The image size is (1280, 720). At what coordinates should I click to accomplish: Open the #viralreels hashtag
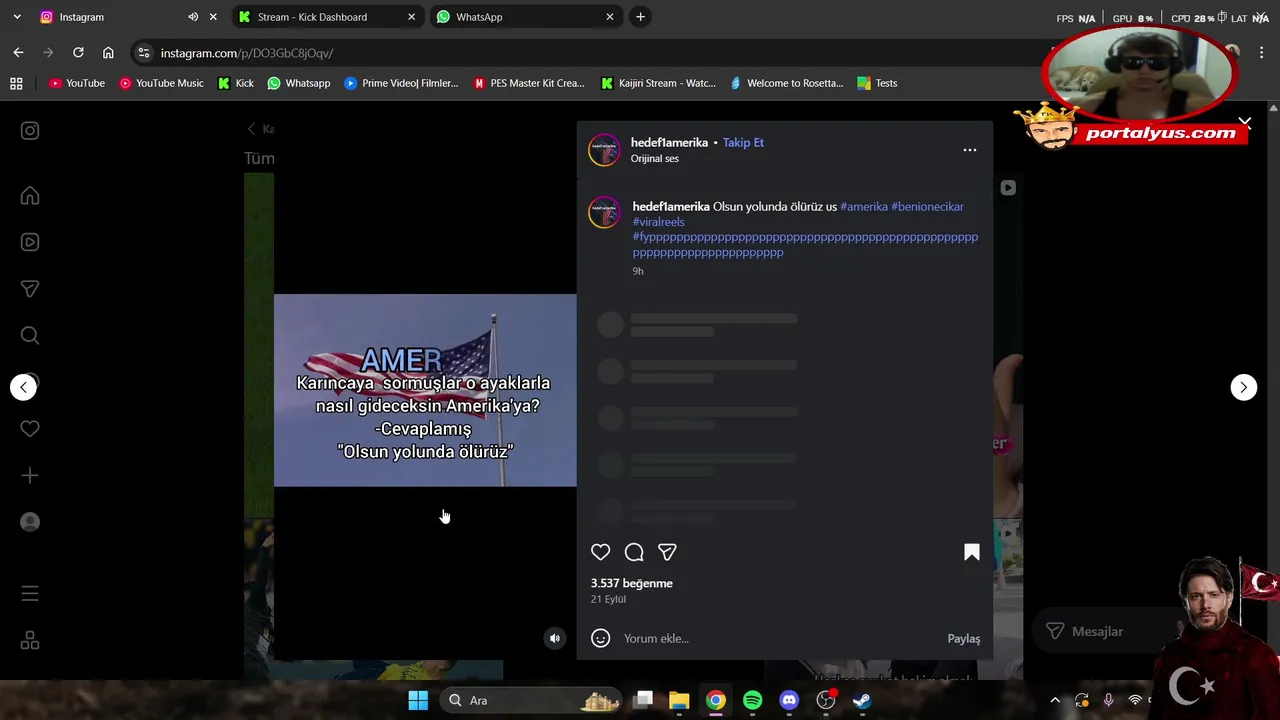click(658, 222)
